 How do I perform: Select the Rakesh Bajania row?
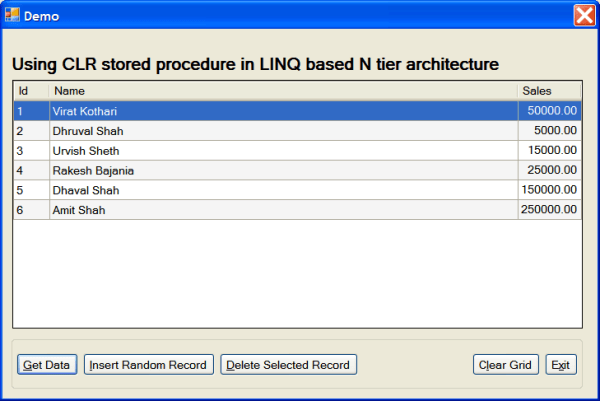click(297, 170)
